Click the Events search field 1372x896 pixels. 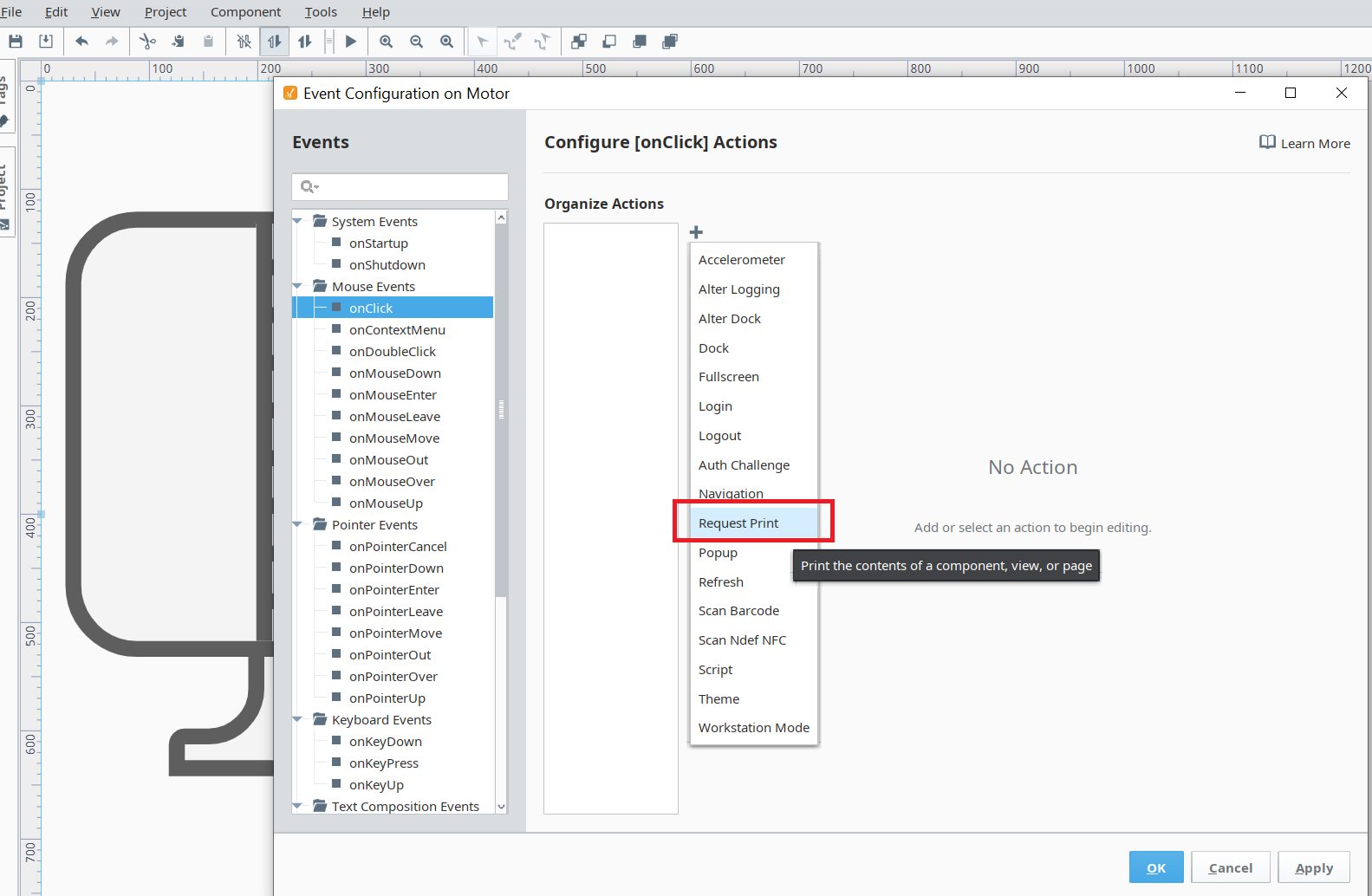(x=400, y=186)
